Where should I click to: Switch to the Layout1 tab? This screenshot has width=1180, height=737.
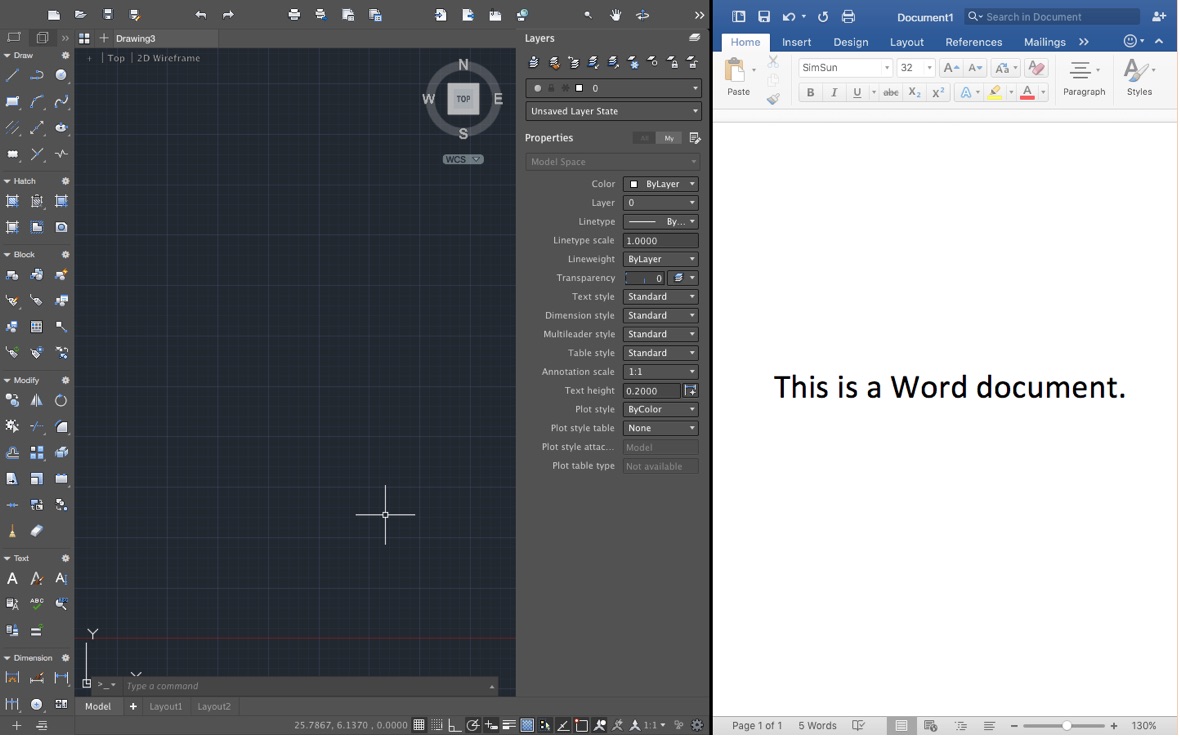pos(166,707)
